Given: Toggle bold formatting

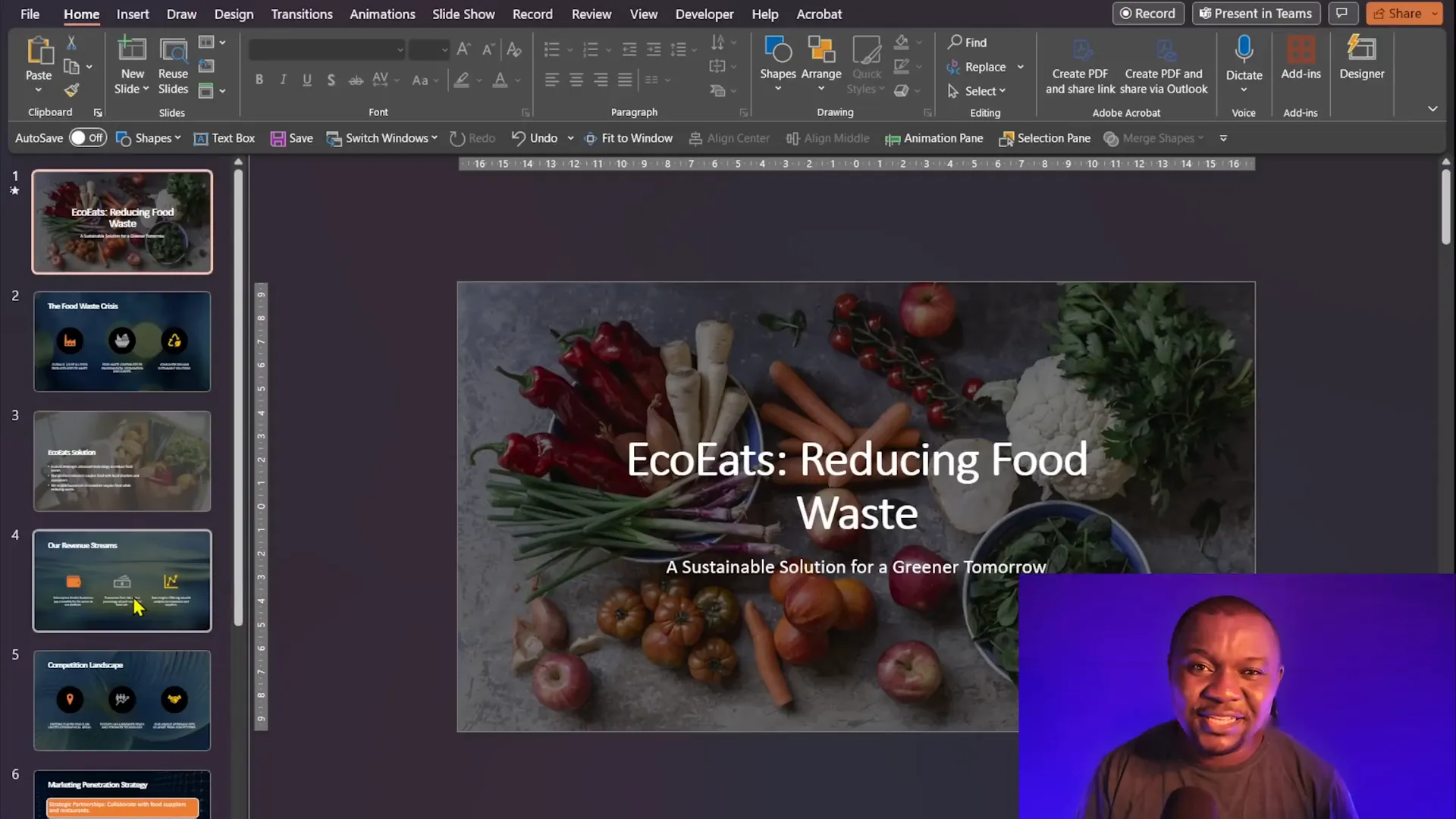Looking at the screenshot, I should point(259,80).
